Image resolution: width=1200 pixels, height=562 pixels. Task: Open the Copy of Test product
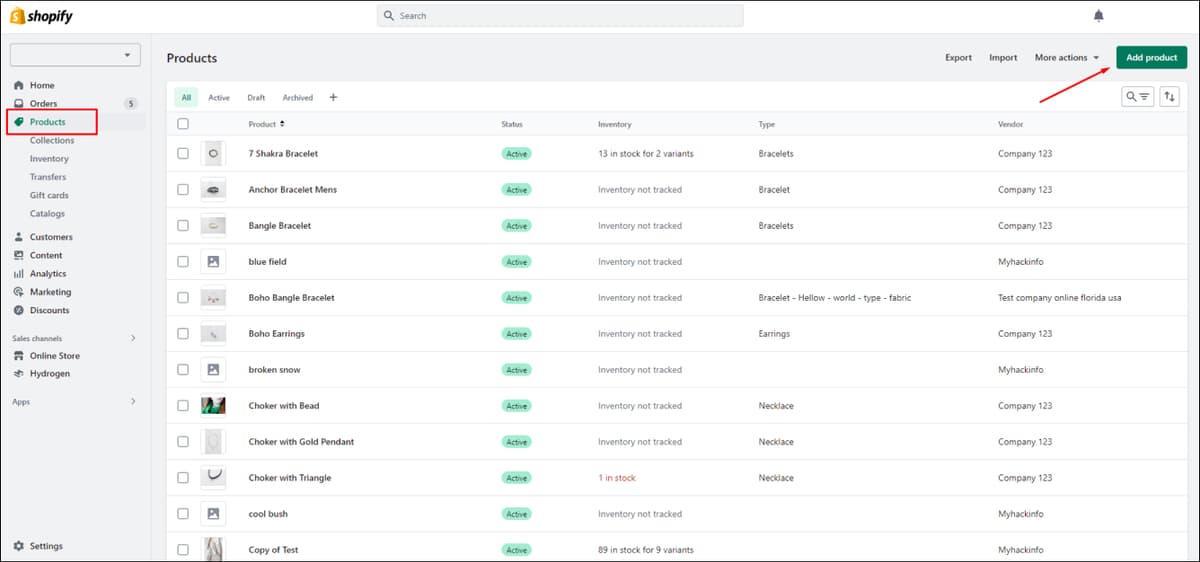(273, 549)
